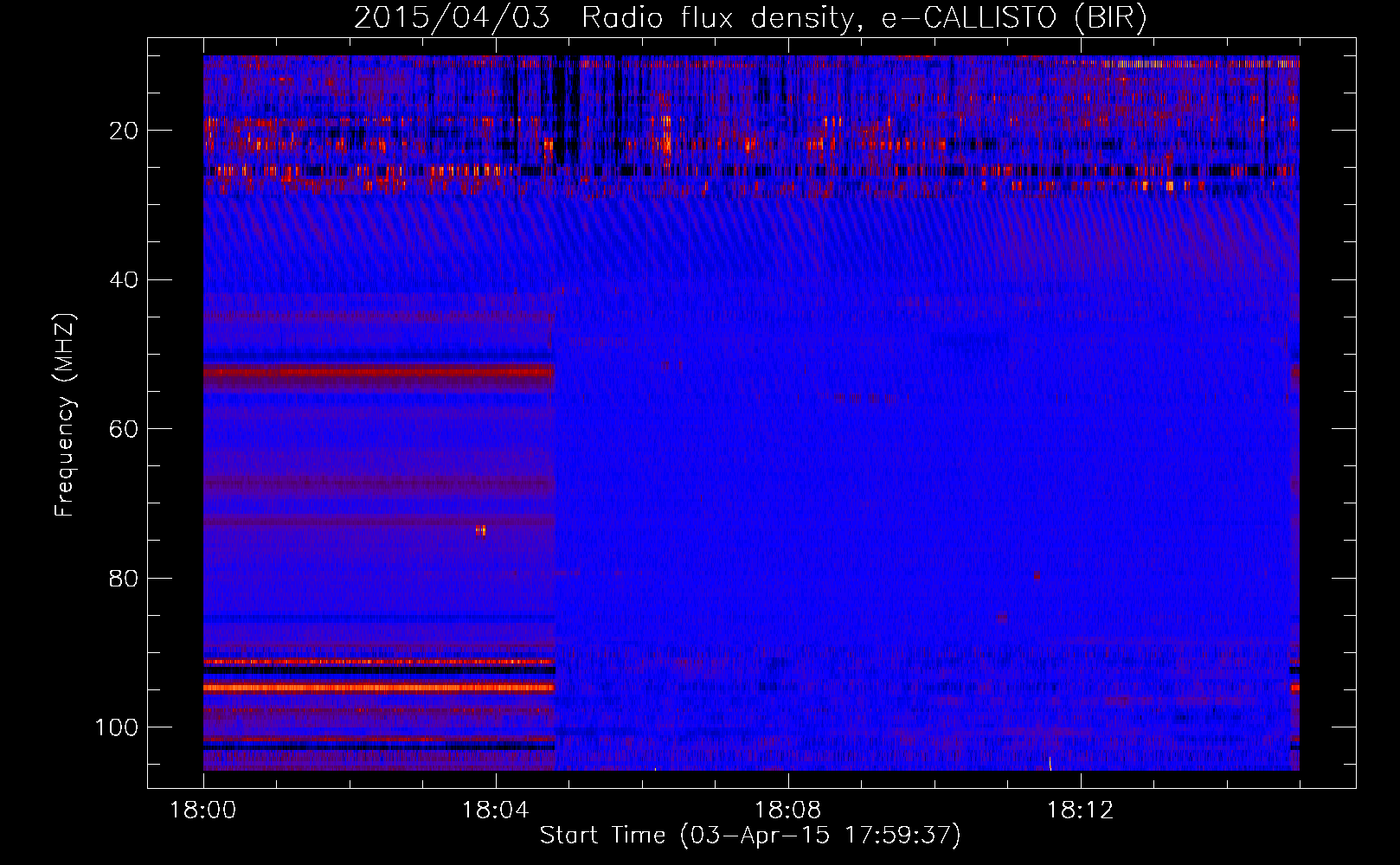Click the 20 frequency tick label
Viewport: 1400px width, 865px height.
125,131
